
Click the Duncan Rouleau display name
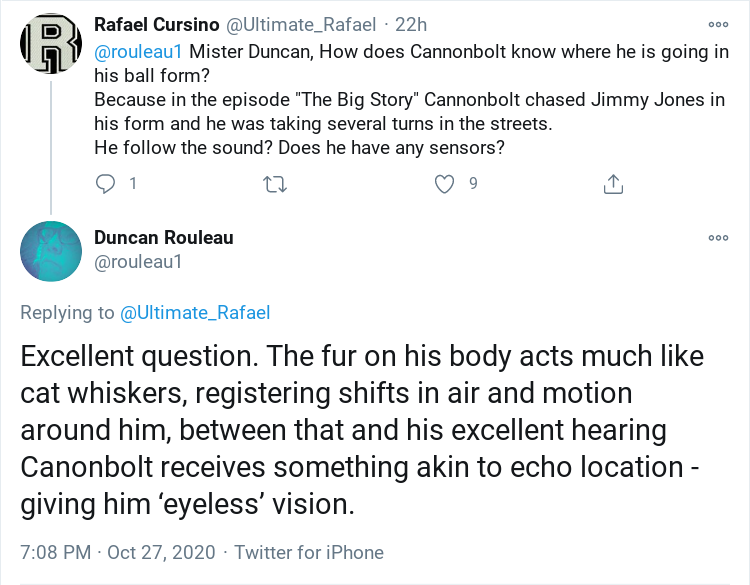164,237
